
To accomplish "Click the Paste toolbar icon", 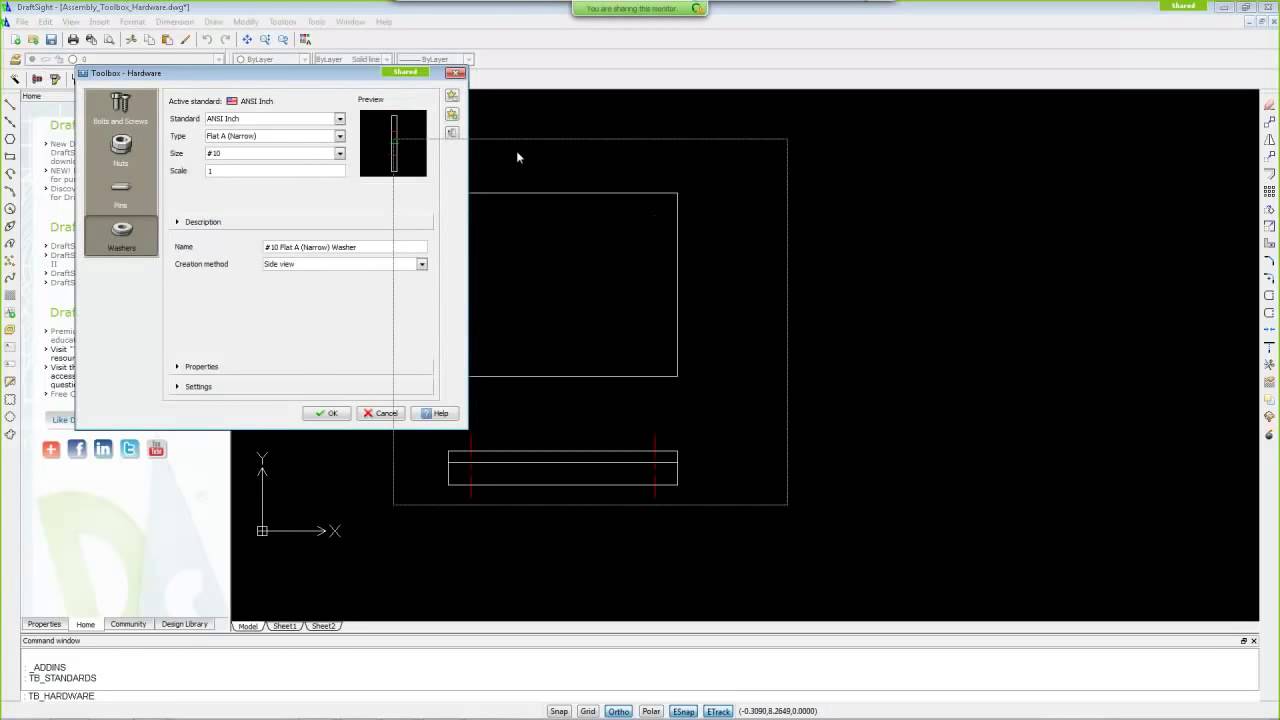I will (167, 40).
